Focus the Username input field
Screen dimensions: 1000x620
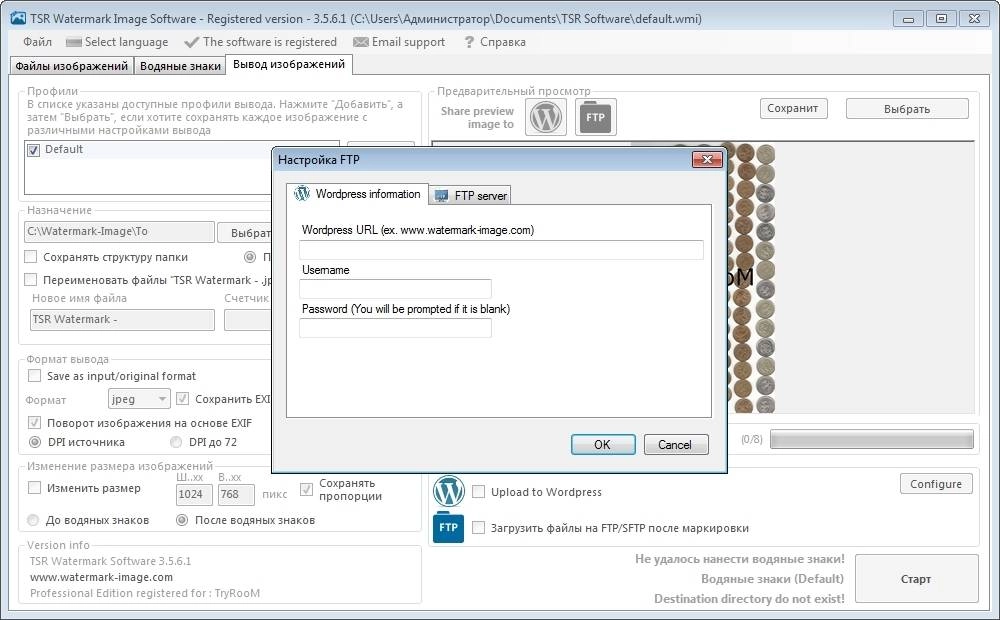(x=395, y=288)
